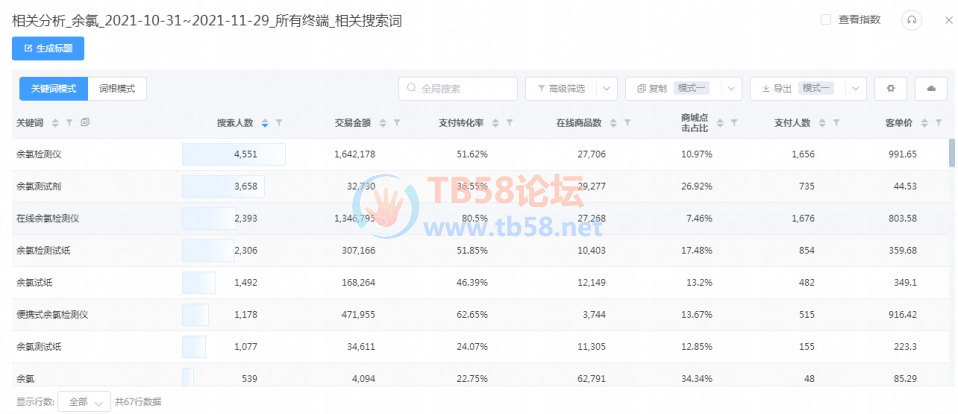This screenshot has height=414, width=958.
Task: Click online product count 29,277
Action: (591, 186)
